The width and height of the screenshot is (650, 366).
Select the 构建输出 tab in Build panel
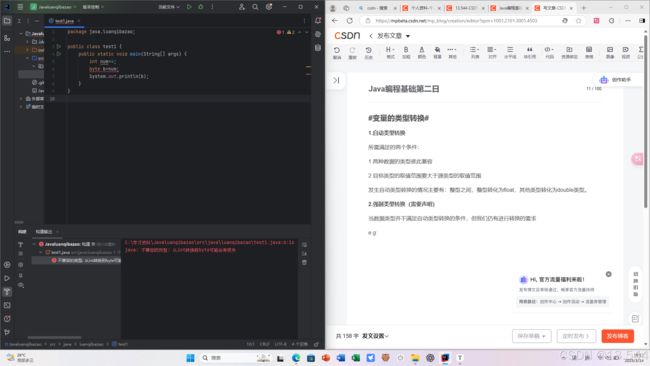pyautogui.click(x=44, y=232)
